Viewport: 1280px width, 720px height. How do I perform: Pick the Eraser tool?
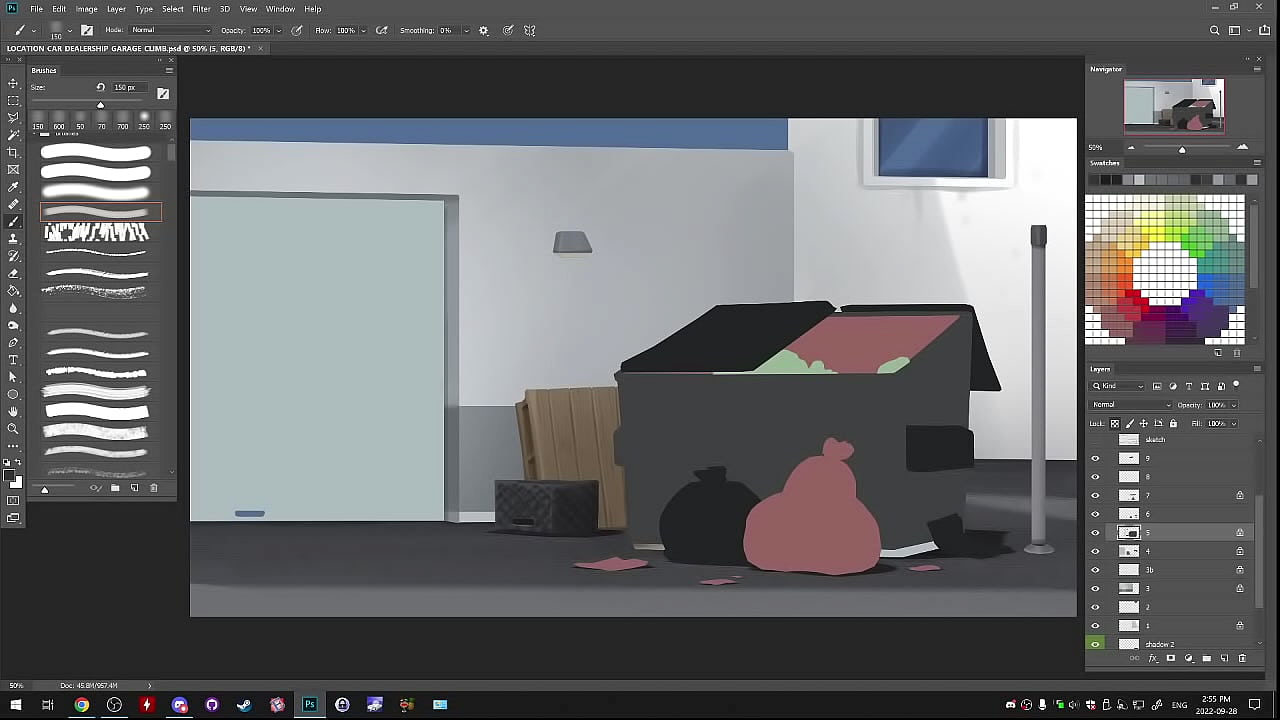[13, 273]
